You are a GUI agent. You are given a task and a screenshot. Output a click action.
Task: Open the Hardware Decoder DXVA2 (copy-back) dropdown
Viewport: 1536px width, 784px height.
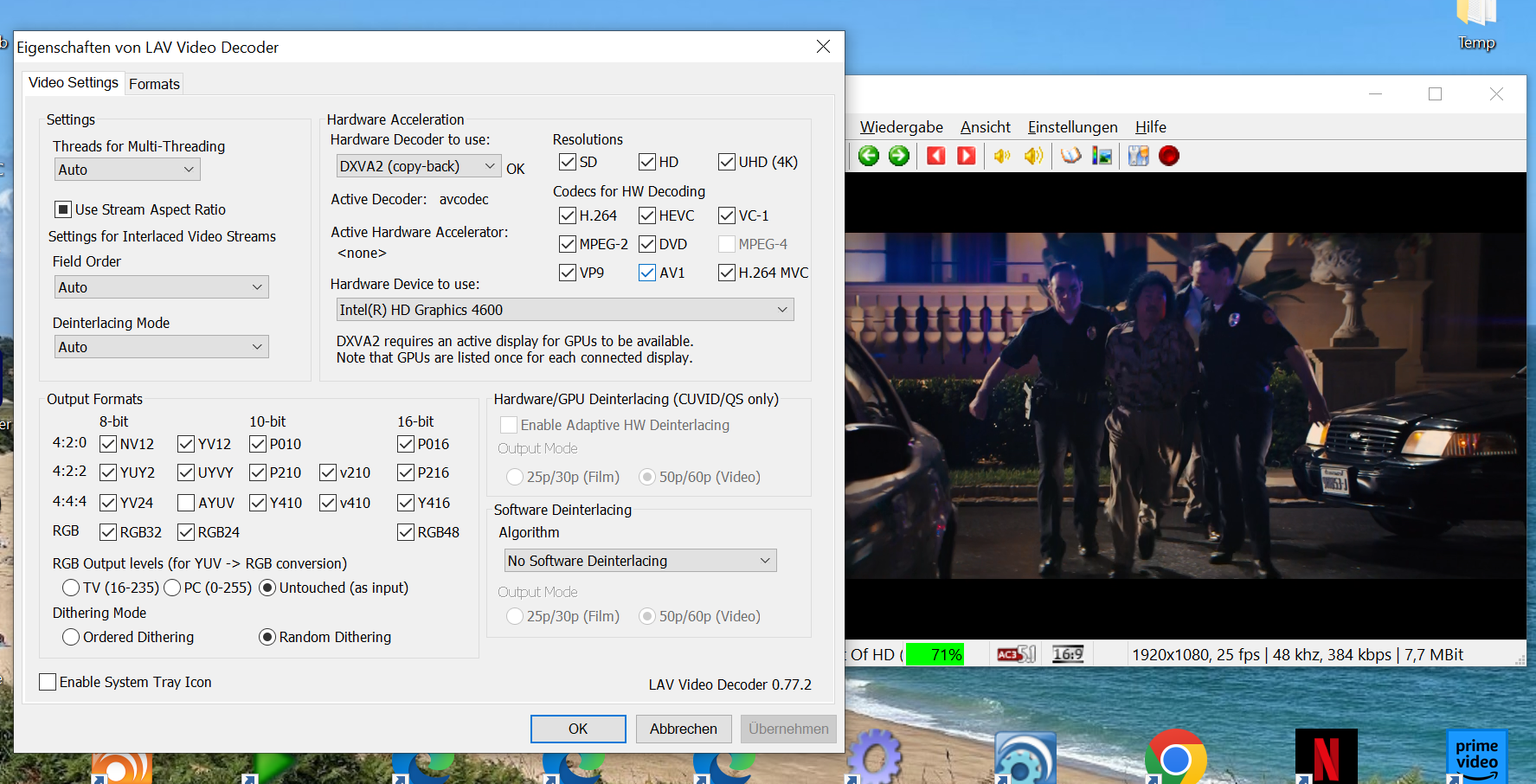point(419,166)
